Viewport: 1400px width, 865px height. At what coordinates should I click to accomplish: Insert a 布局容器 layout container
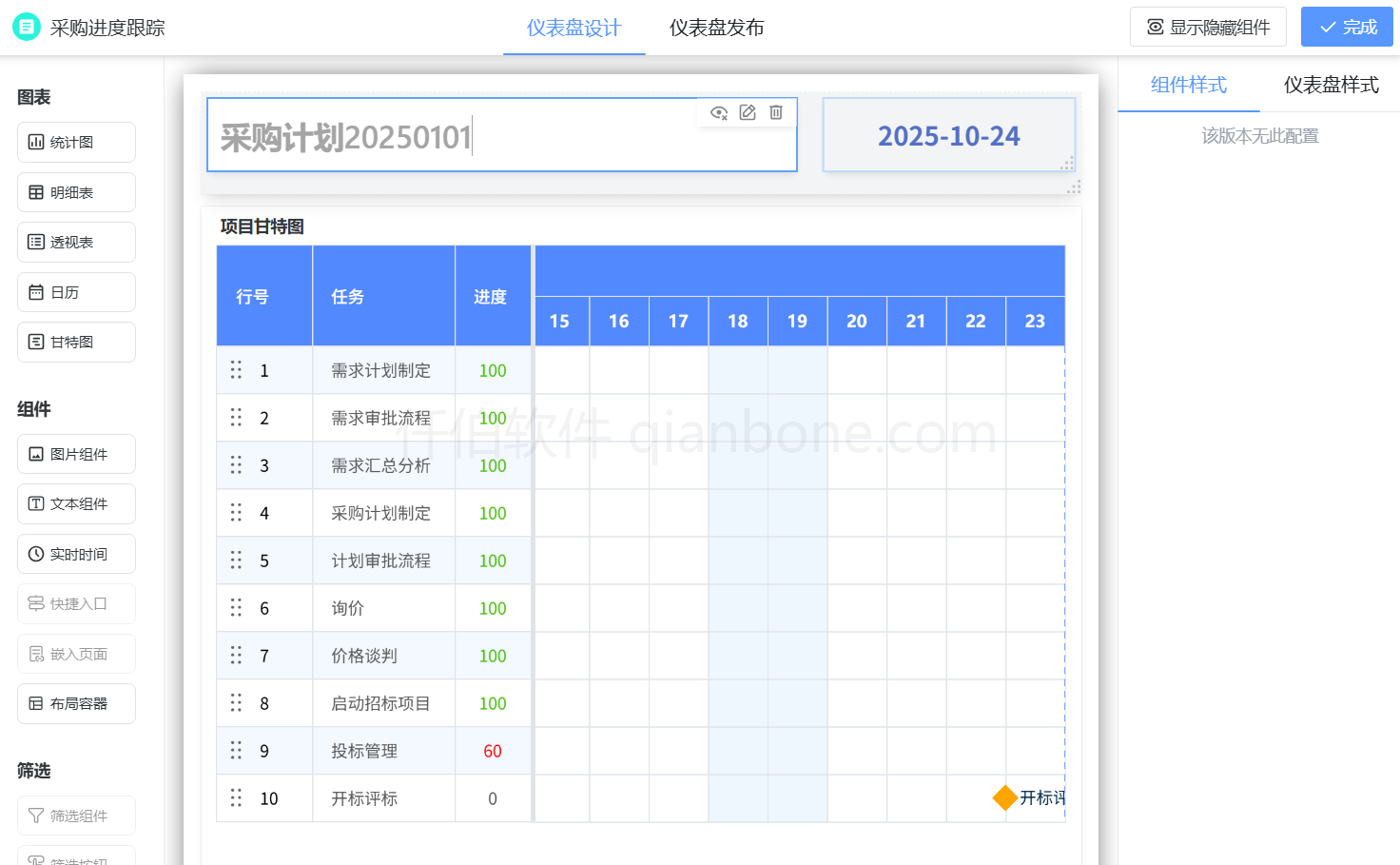pos(76,703)
